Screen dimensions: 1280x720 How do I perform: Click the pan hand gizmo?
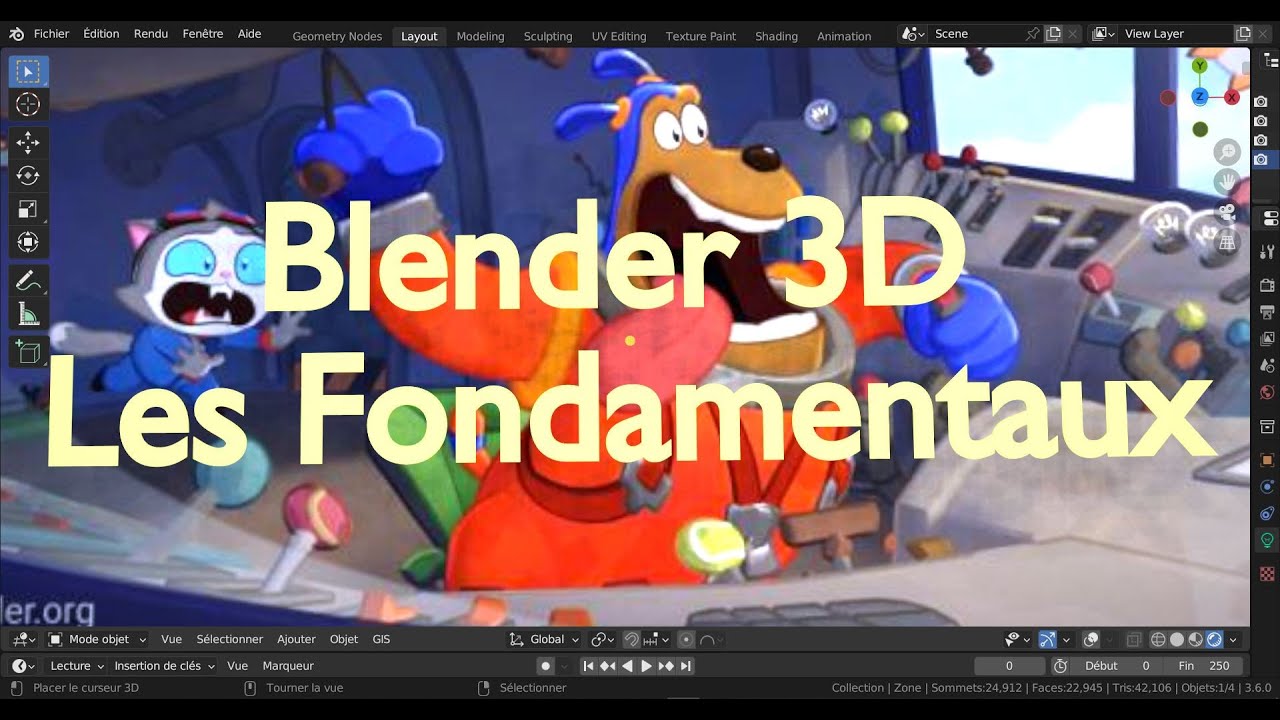pyautogui.click(x=1227, y=182)
